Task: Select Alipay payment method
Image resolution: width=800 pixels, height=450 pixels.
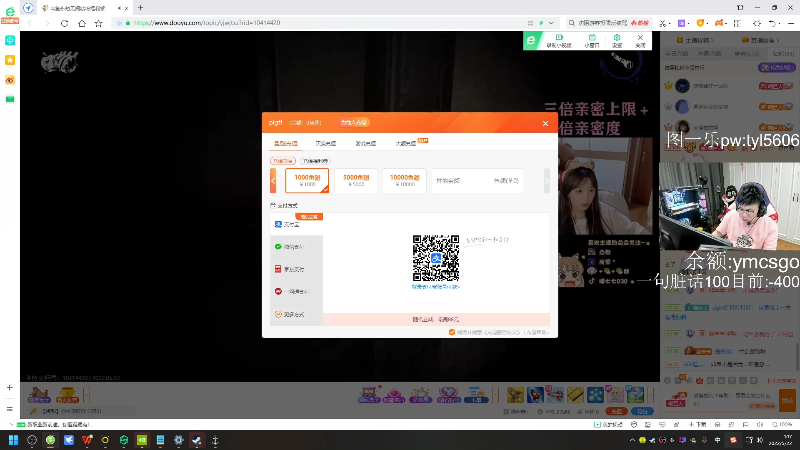Action: 296,224
